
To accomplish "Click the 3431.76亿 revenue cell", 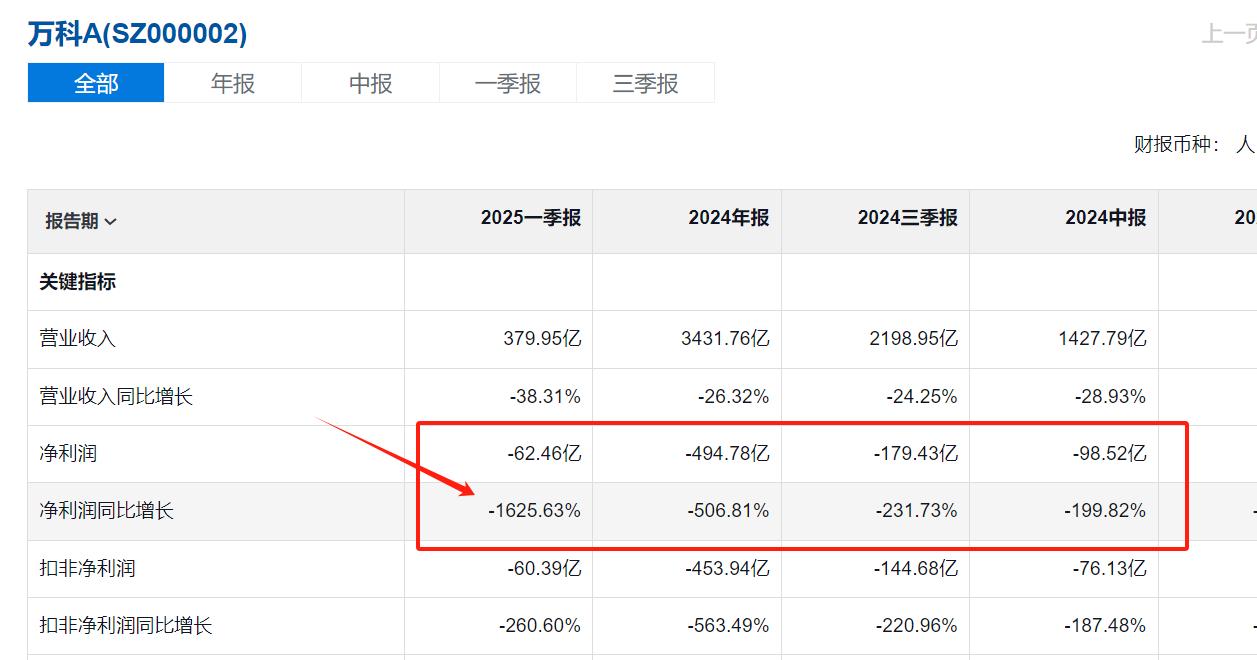I will [725, 339].
